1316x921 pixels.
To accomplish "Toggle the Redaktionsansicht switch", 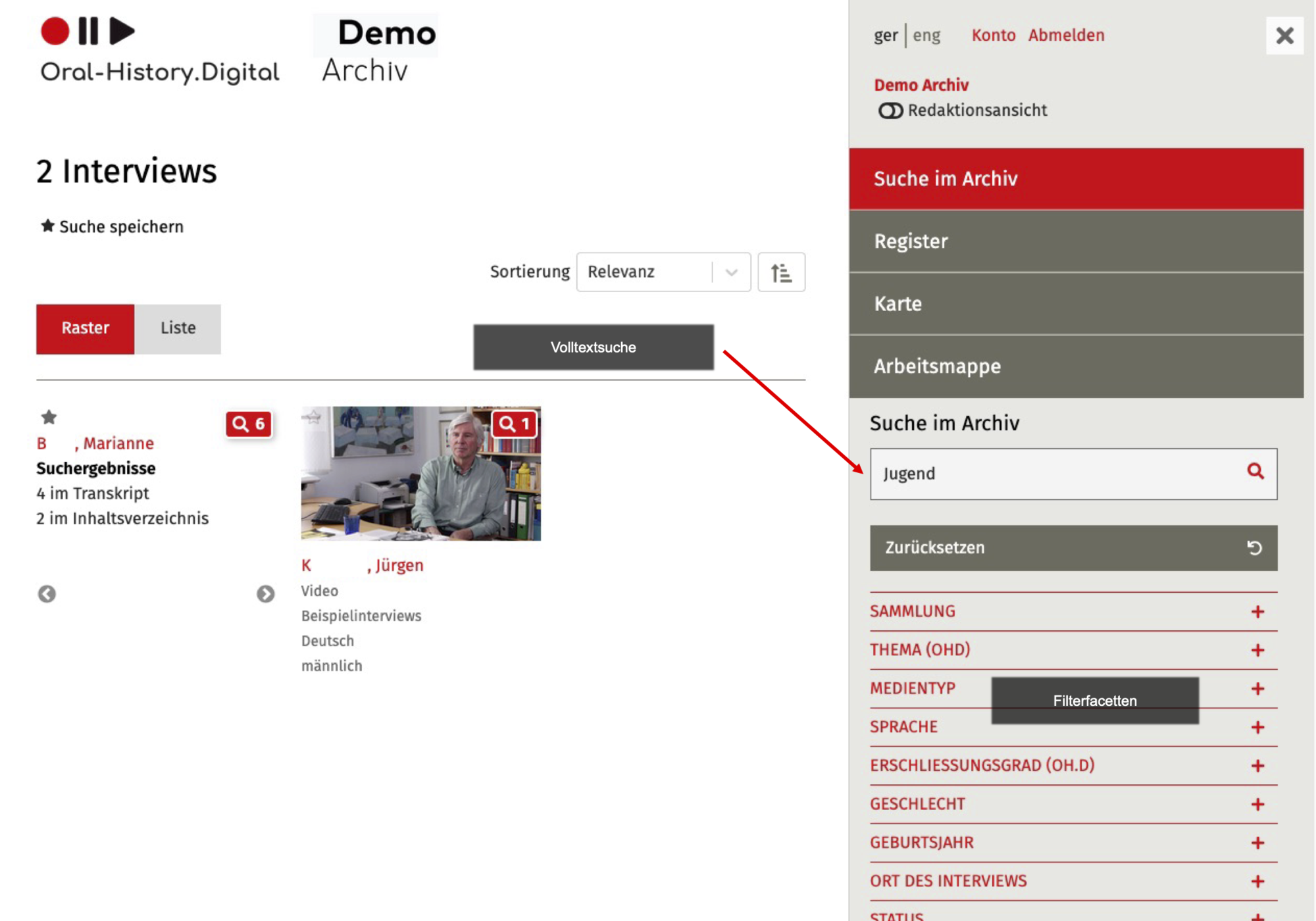I will pos(890,111).
